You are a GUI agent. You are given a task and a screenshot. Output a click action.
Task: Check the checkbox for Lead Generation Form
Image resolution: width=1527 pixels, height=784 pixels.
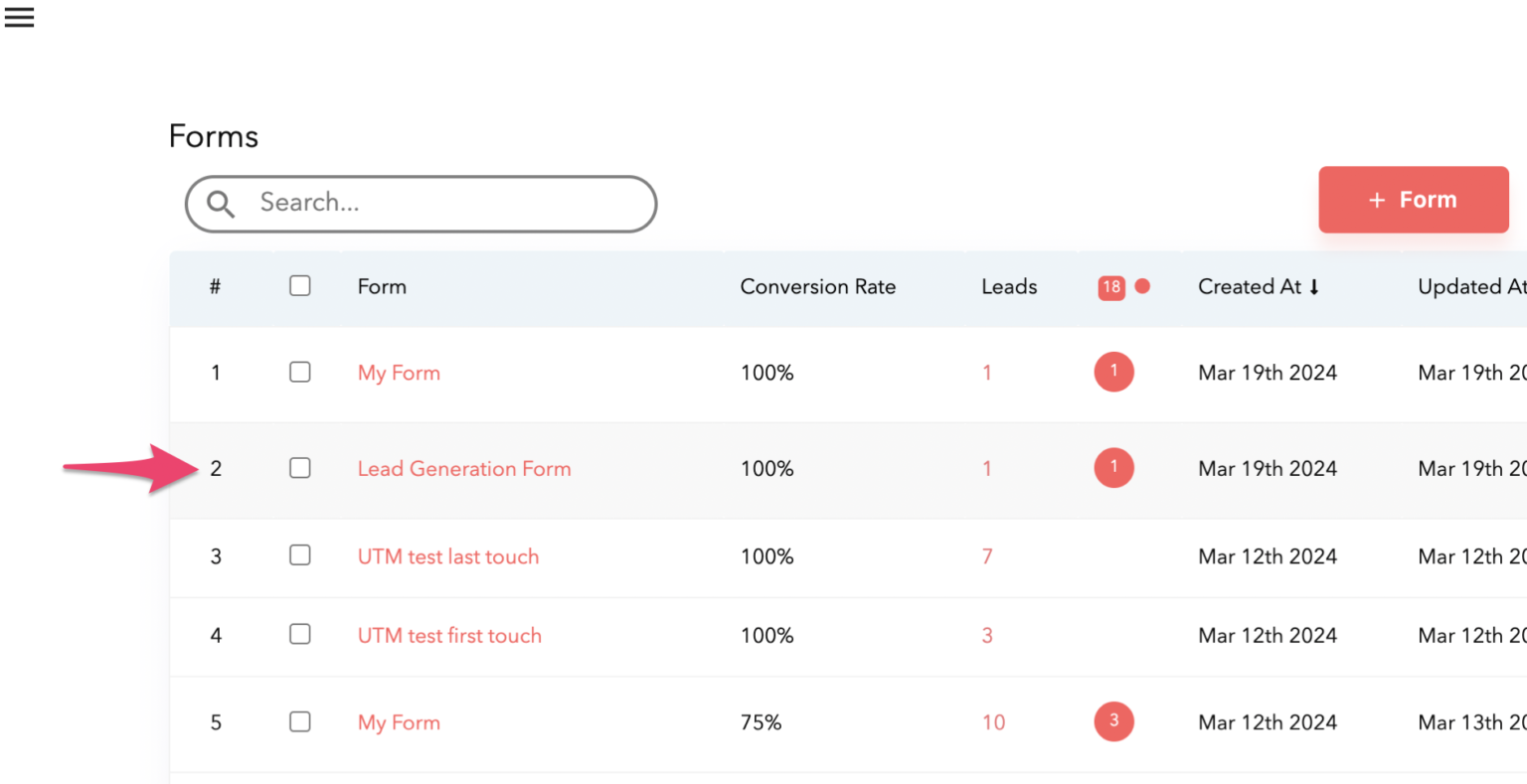point(299,467)
